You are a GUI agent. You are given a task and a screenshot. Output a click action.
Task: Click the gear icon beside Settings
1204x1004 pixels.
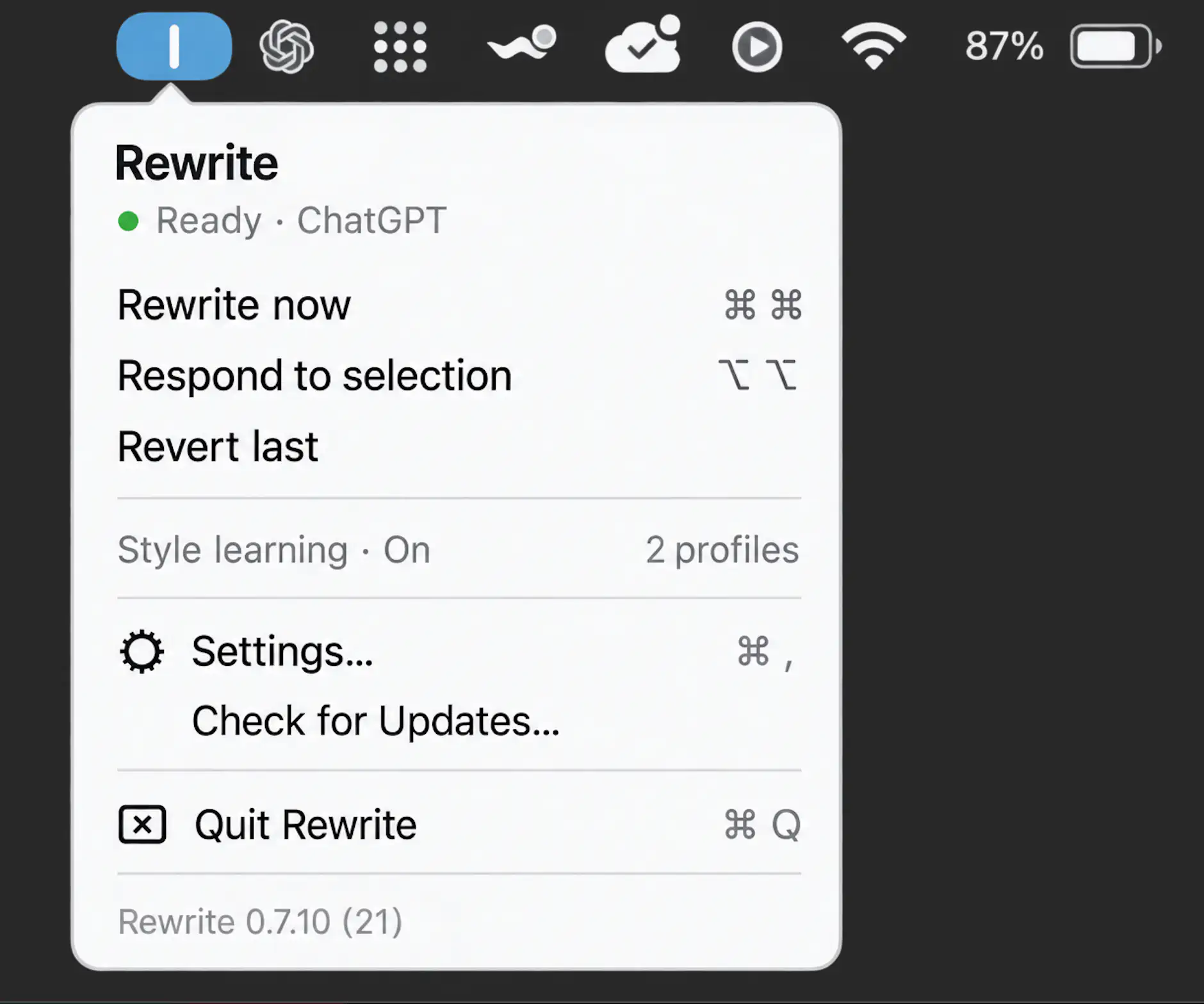click(142, 652)
